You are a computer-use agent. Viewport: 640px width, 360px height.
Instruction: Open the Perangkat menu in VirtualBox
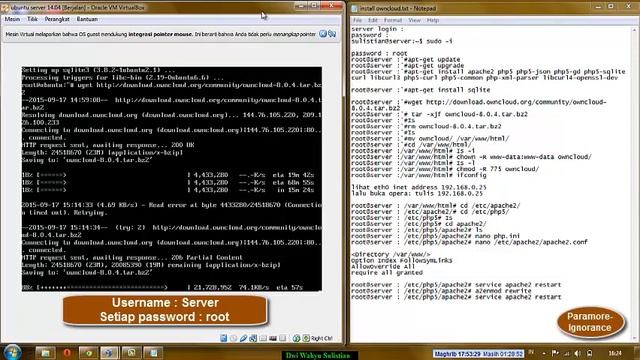pos(57,19)
